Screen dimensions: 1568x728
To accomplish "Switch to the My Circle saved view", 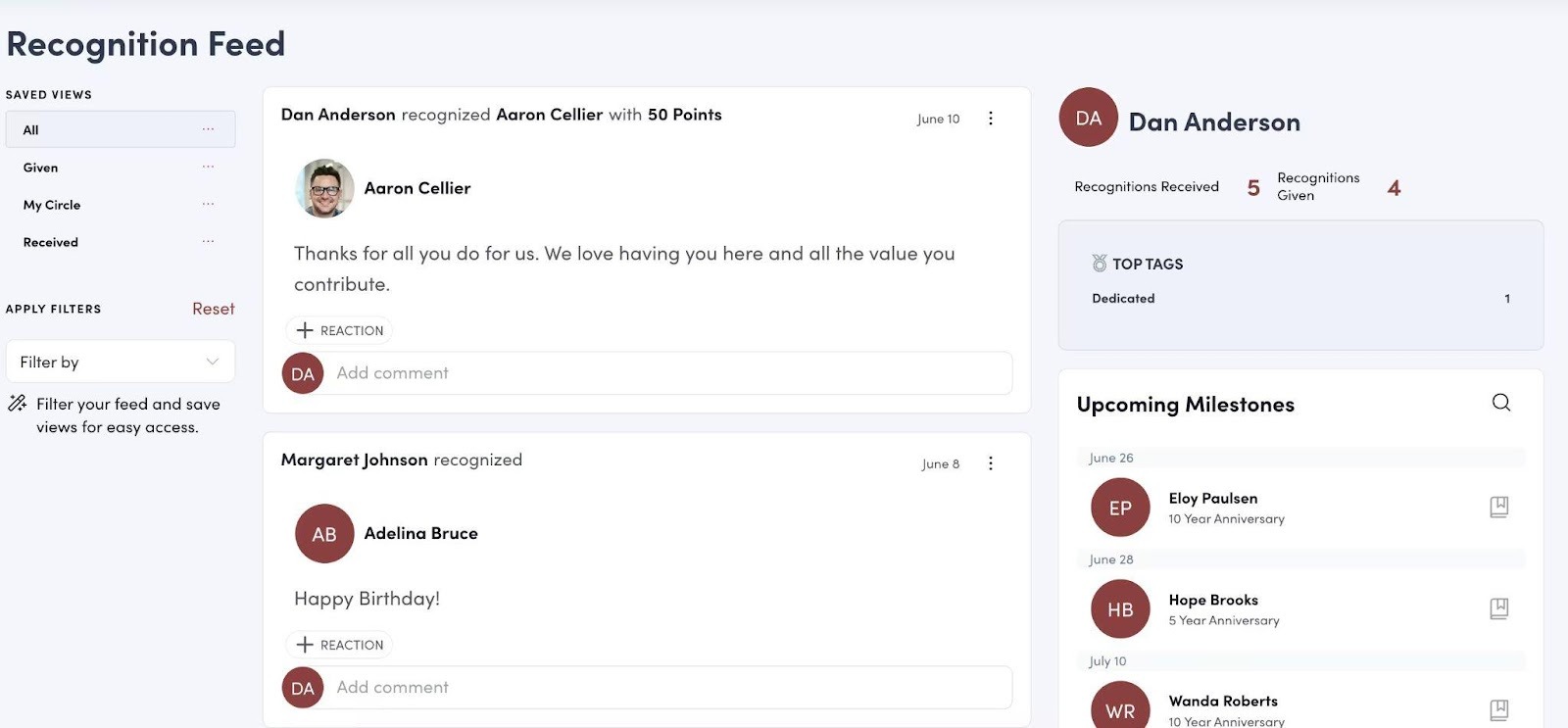I will [52, 205].
